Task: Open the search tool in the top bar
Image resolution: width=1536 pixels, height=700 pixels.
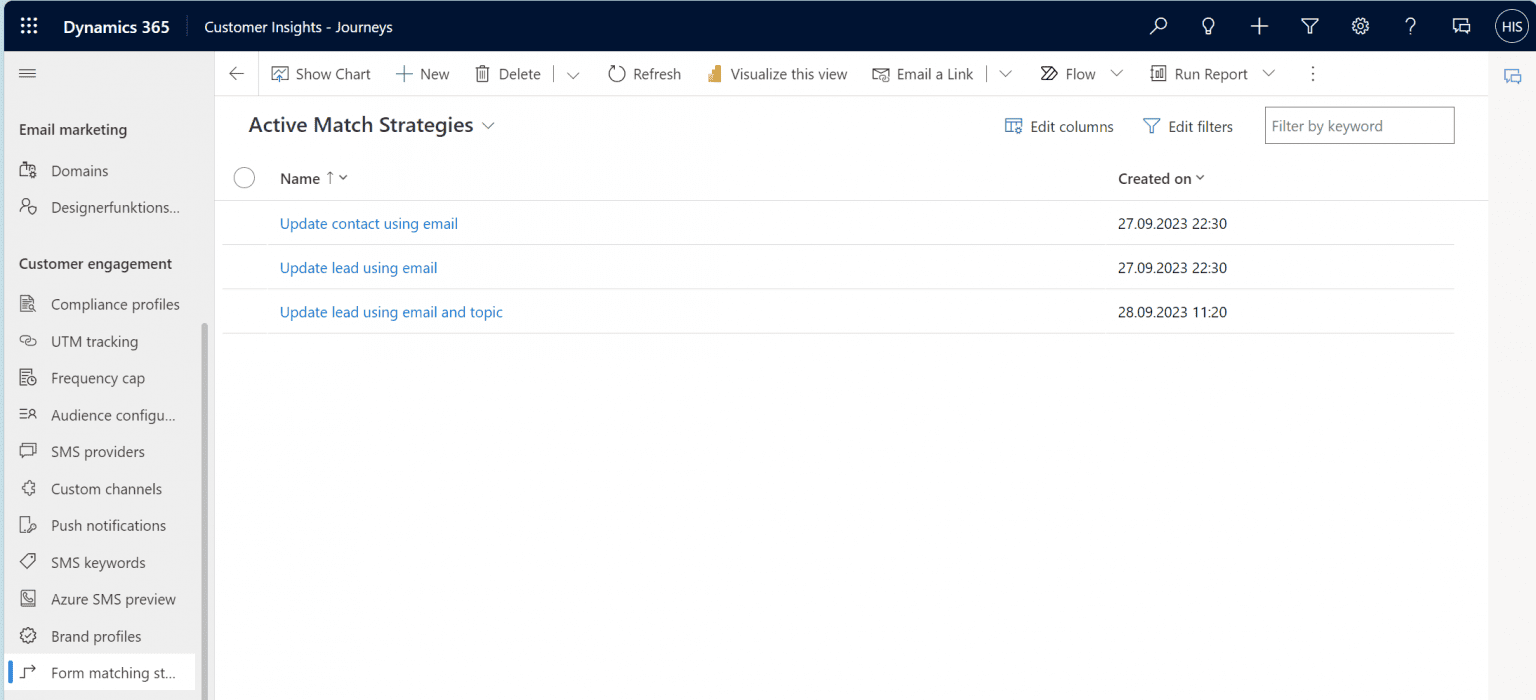Action: 1158,26
